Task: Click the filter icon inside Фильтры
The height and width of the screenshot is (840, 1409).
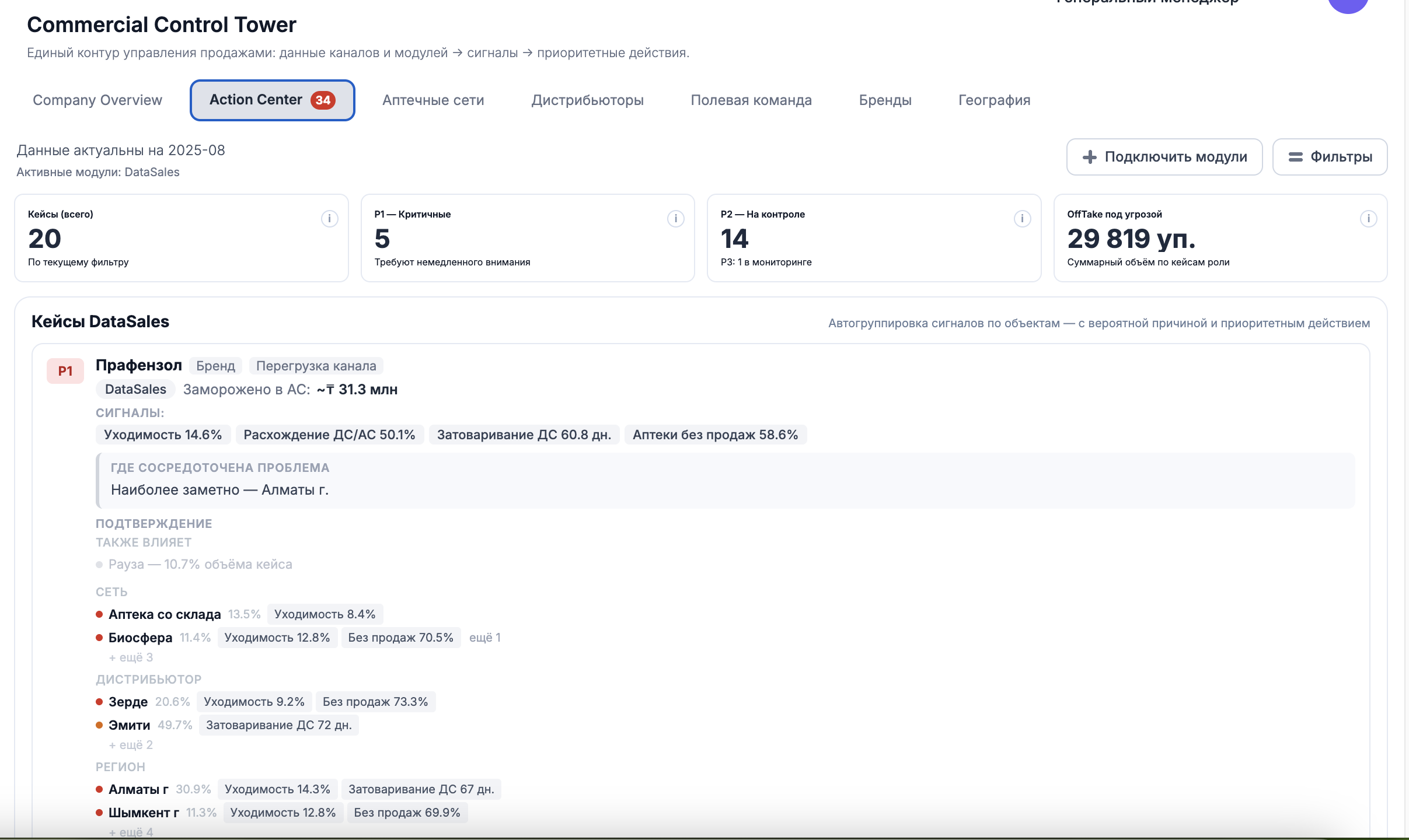Action: pos(1296,156)
